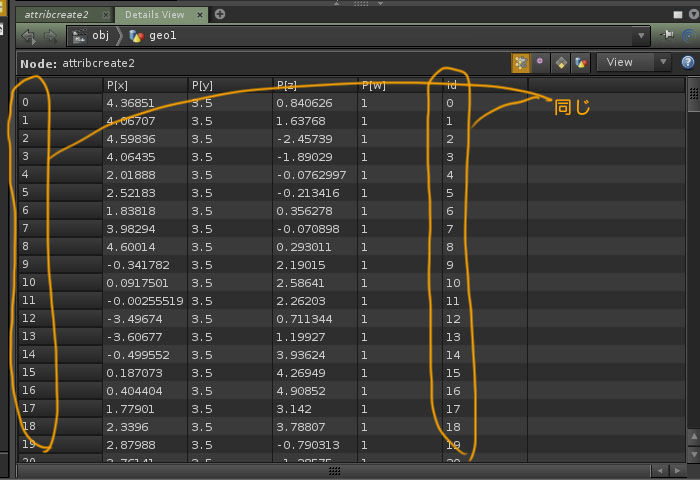Switch to vertex attributes view
The image size is (700, 480).
541,62
